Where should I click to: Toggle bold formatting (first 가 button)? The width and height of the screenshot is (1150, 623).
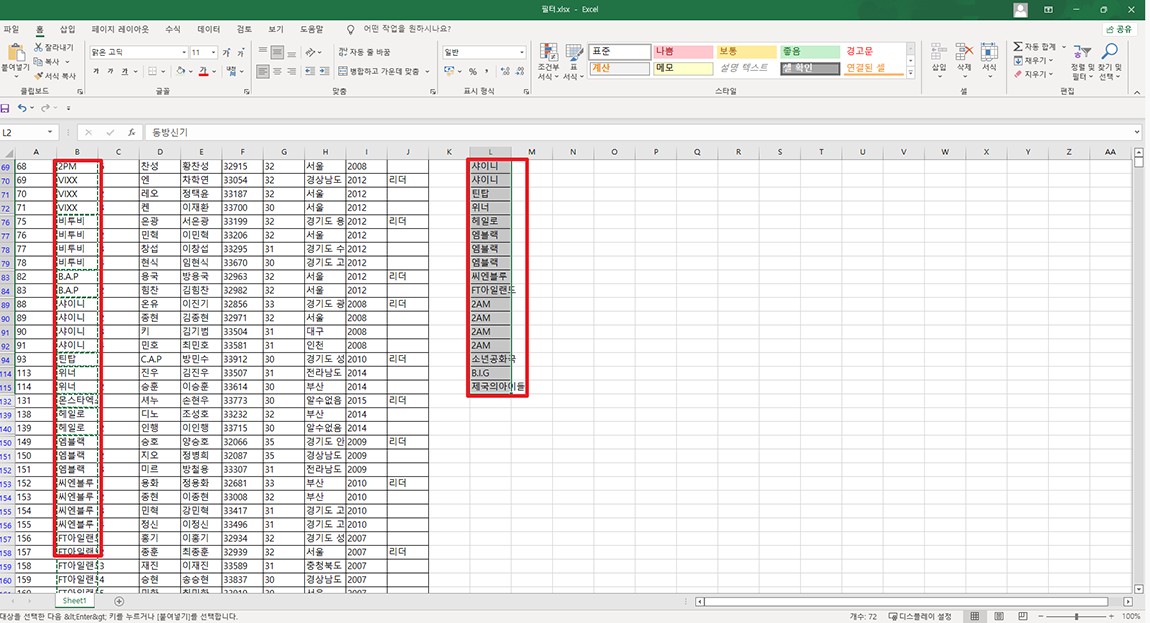(x=96, y=71)
